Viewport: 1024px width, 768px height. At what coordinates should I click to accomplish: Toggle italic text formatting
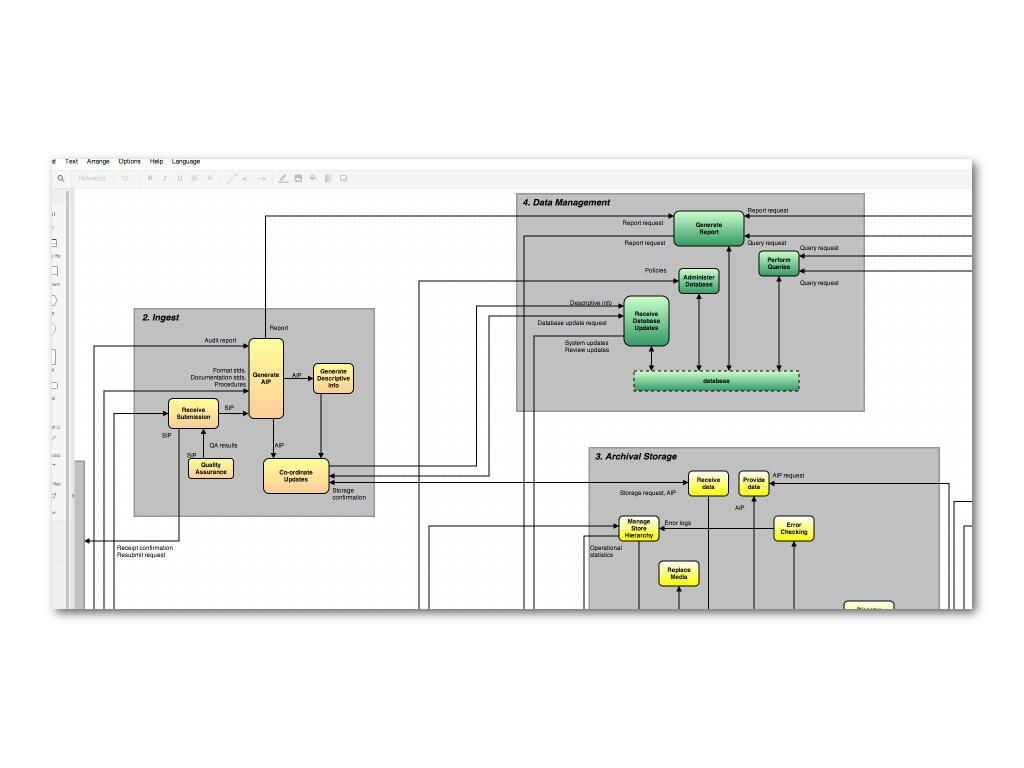[x=165, y=178]
